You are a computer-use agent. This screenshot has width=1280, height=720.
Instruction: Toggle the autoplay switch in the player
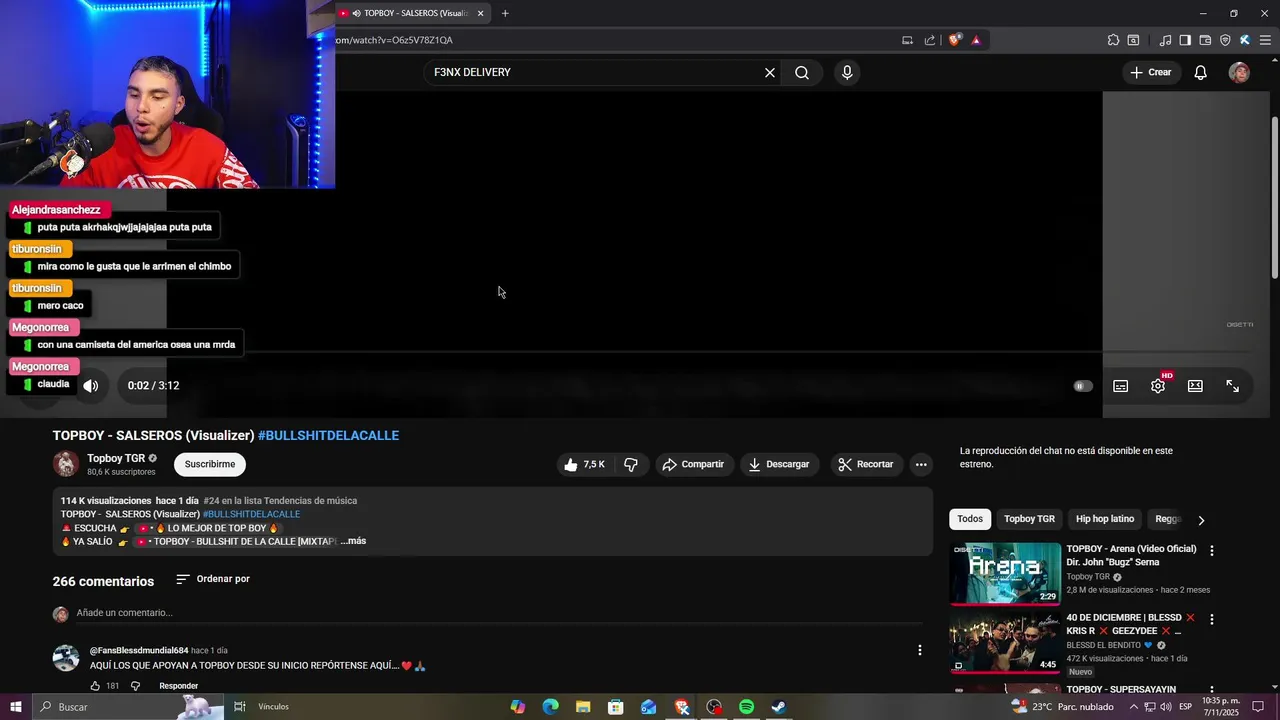point(1083,386)
